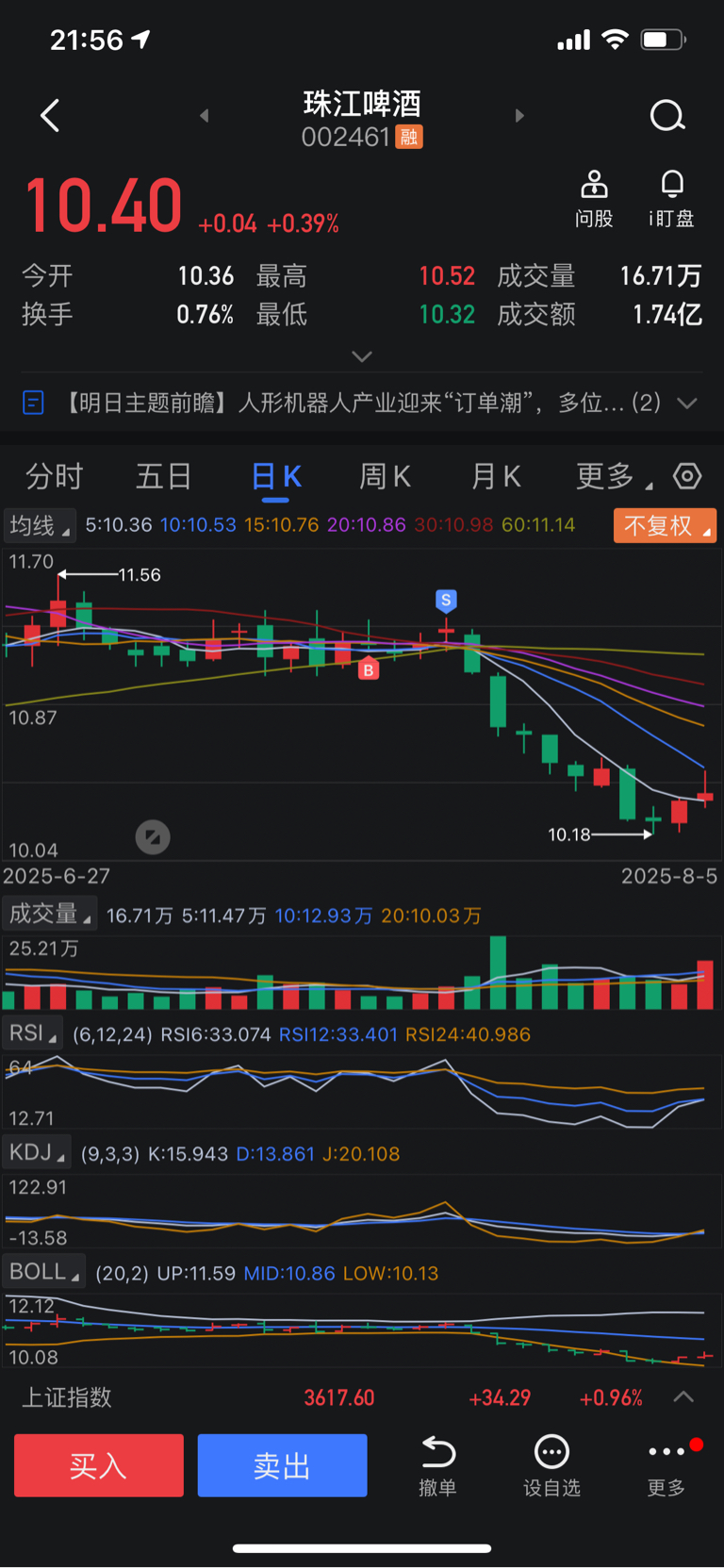Go to next stock with right triangle
The height and width of the screenshot is (1568, 724).
click(519, 116)
